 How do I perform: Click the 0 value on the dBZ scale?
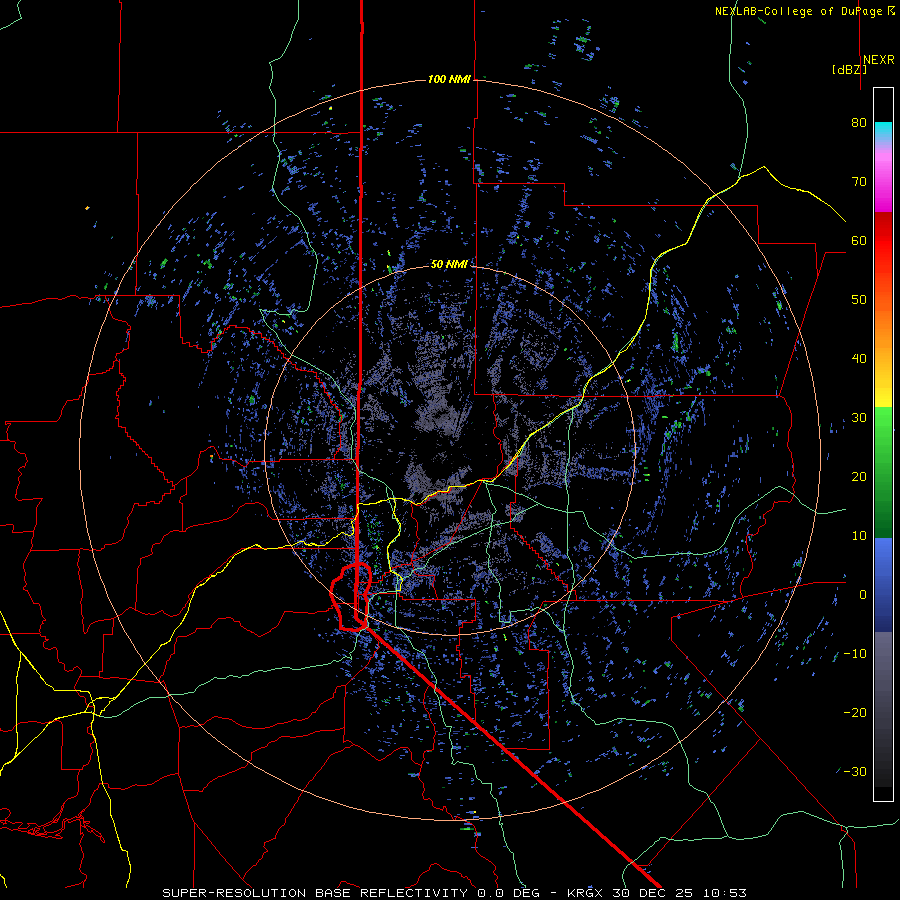(863, 595)
